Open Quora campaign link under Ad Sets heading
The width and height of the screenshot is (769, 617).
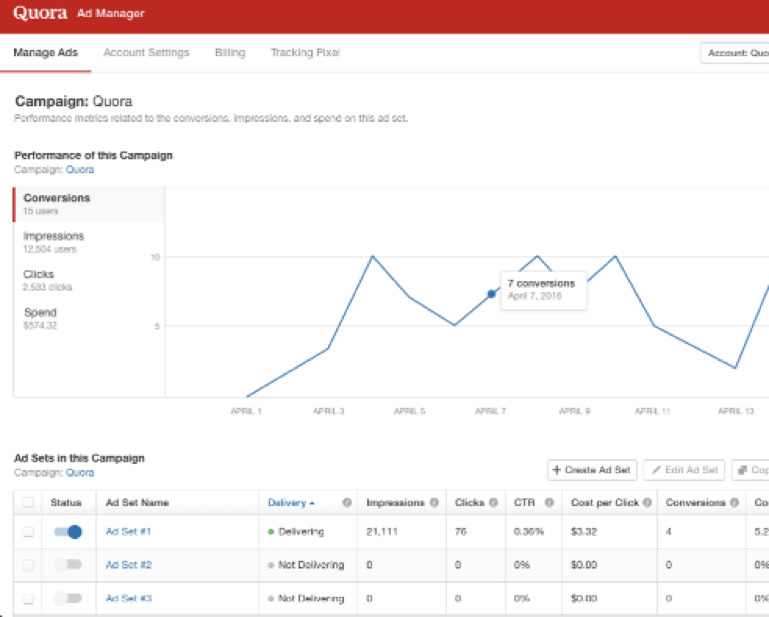[x=80, y=473]
